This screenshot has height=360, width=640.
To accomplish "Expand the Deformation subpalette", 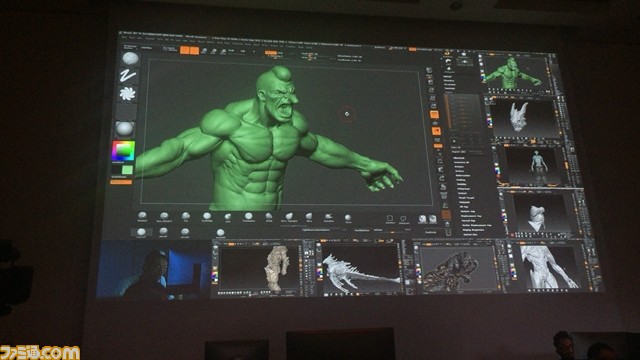I will pos(463,176).
